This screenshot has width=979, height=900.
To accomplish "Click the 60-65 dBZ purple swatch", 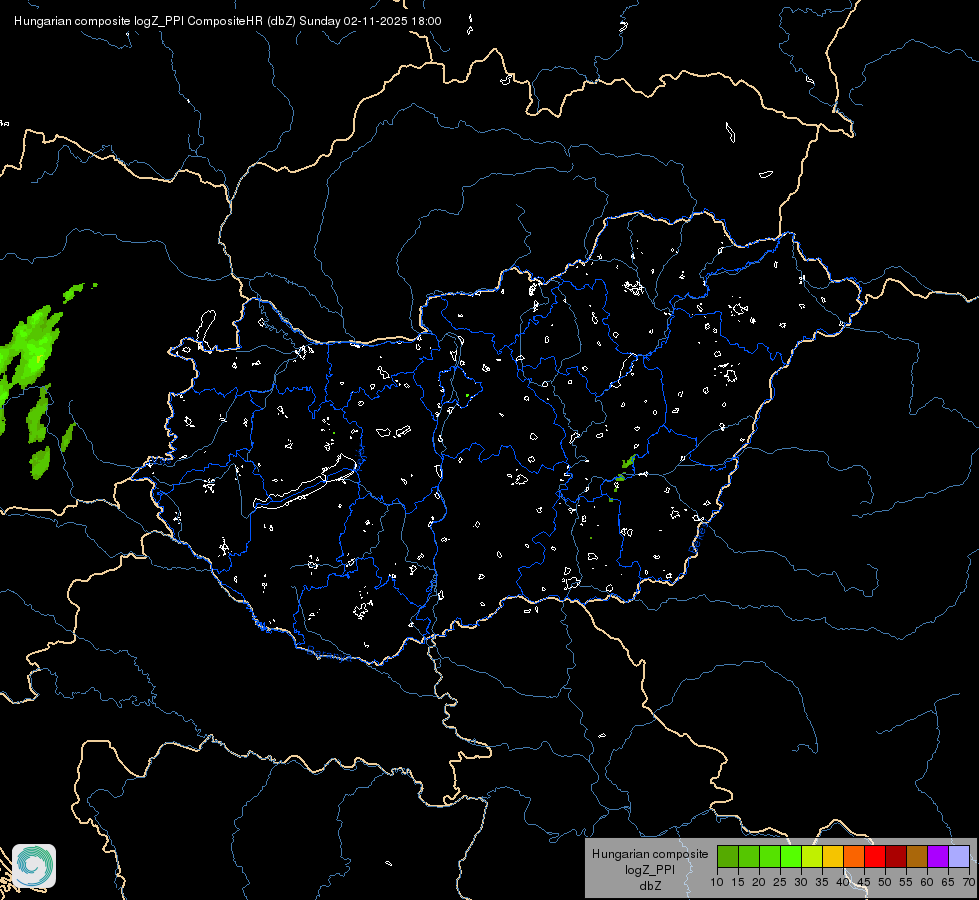I will pos(938,856).
